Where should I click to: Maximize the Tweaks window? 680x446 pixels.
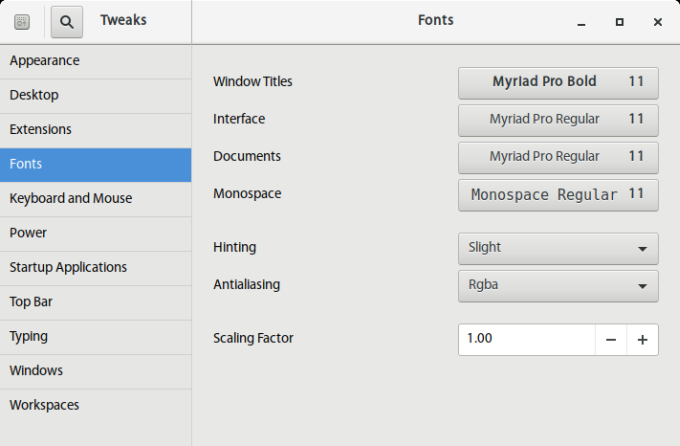(x=620, y=22)
